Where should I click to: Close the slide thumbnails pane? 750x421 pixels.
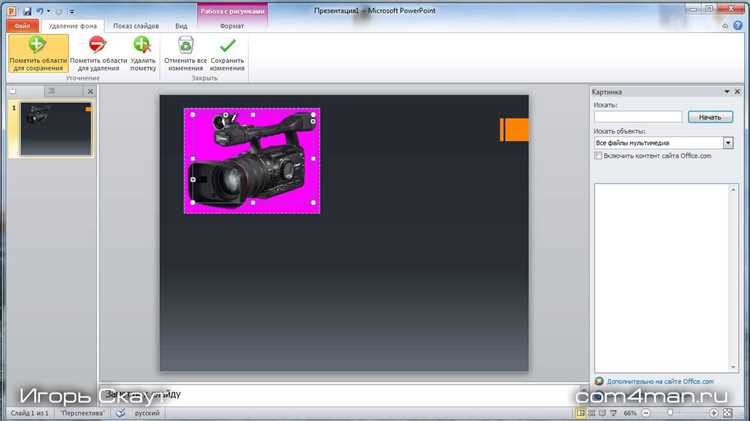pyautogui.click(x=90, y=91)
